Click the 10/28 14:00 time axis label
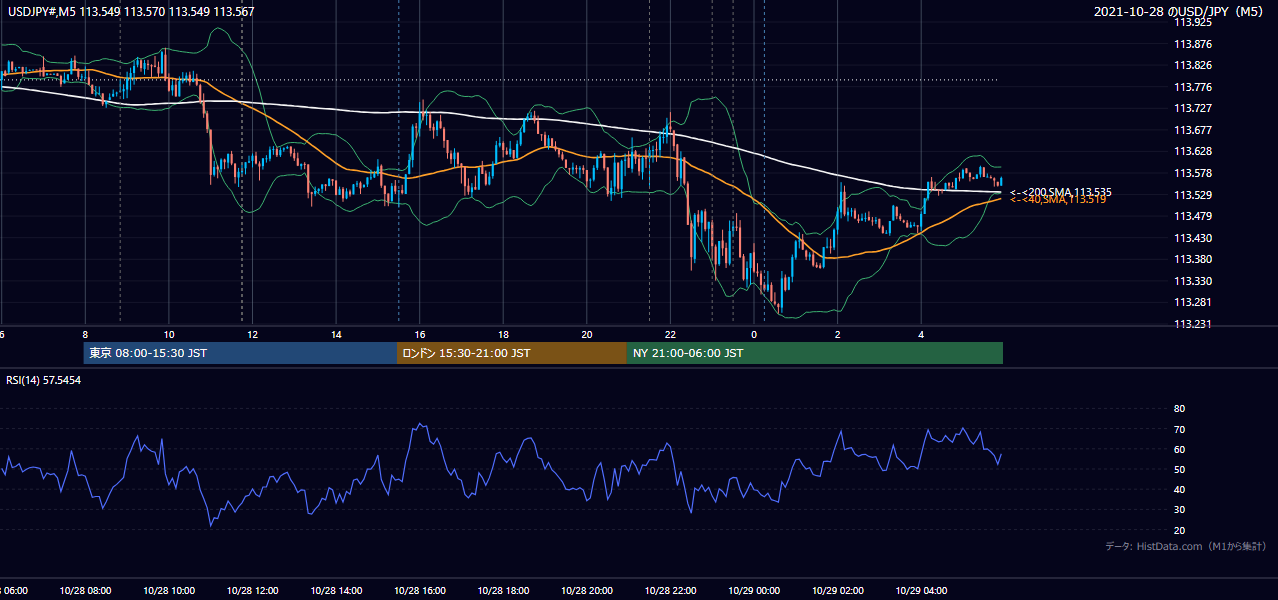1278x600 pixels. click(x=336, y=591)
